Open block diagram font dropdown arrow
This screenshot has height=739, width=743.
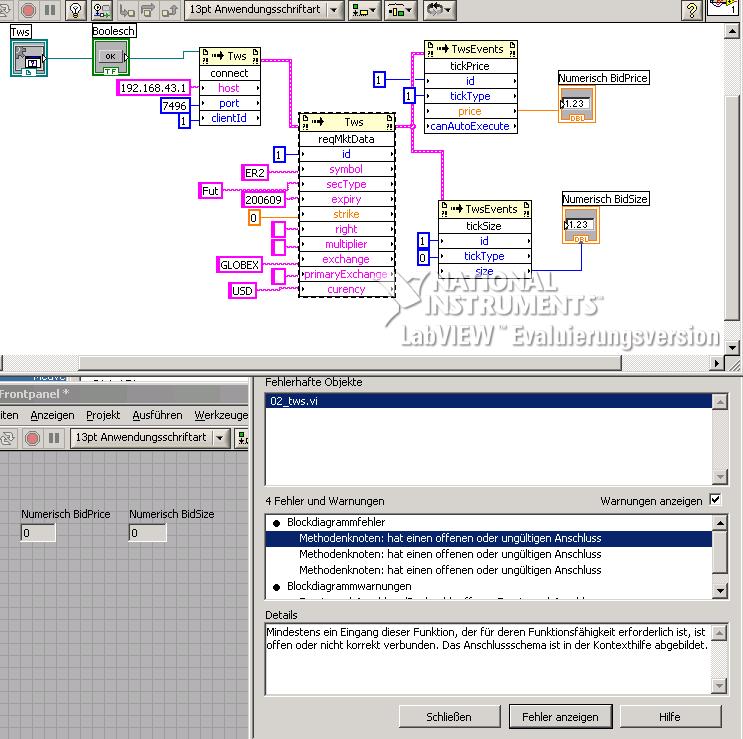[x=334, y=10]
